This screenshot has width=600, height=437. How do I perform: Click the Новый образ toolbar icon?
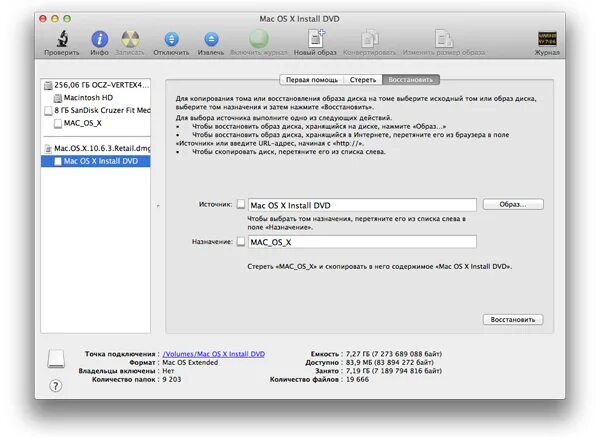(316, 39)
